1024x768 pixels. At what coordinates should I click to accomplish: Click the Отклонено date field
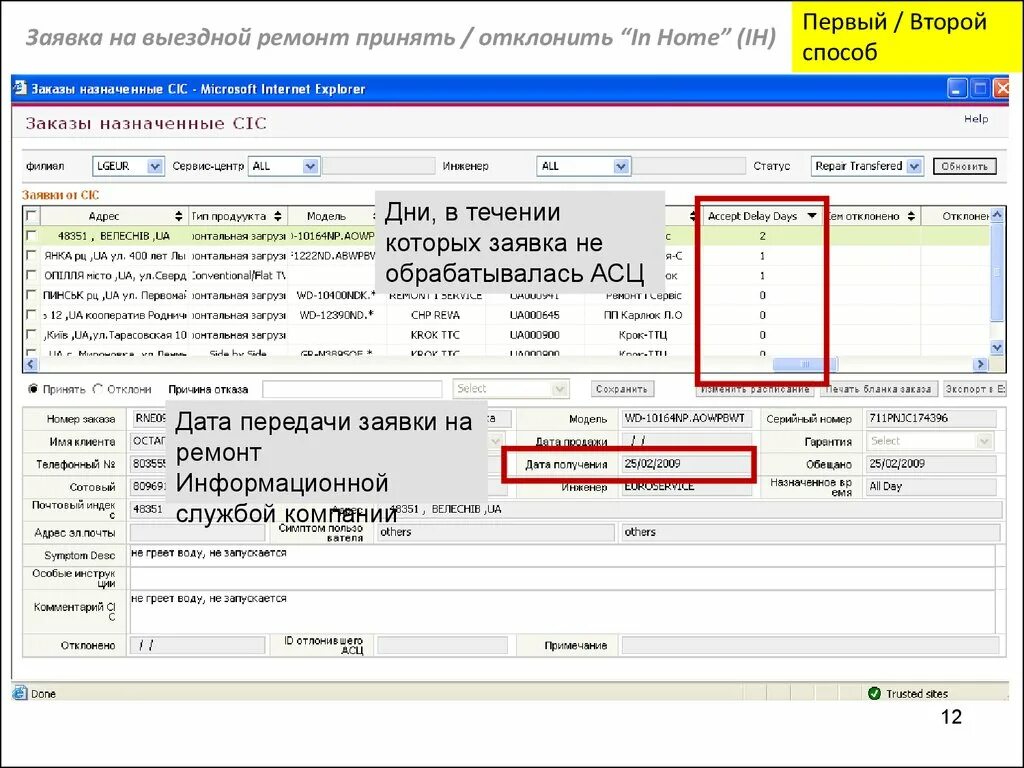point(197,645)
